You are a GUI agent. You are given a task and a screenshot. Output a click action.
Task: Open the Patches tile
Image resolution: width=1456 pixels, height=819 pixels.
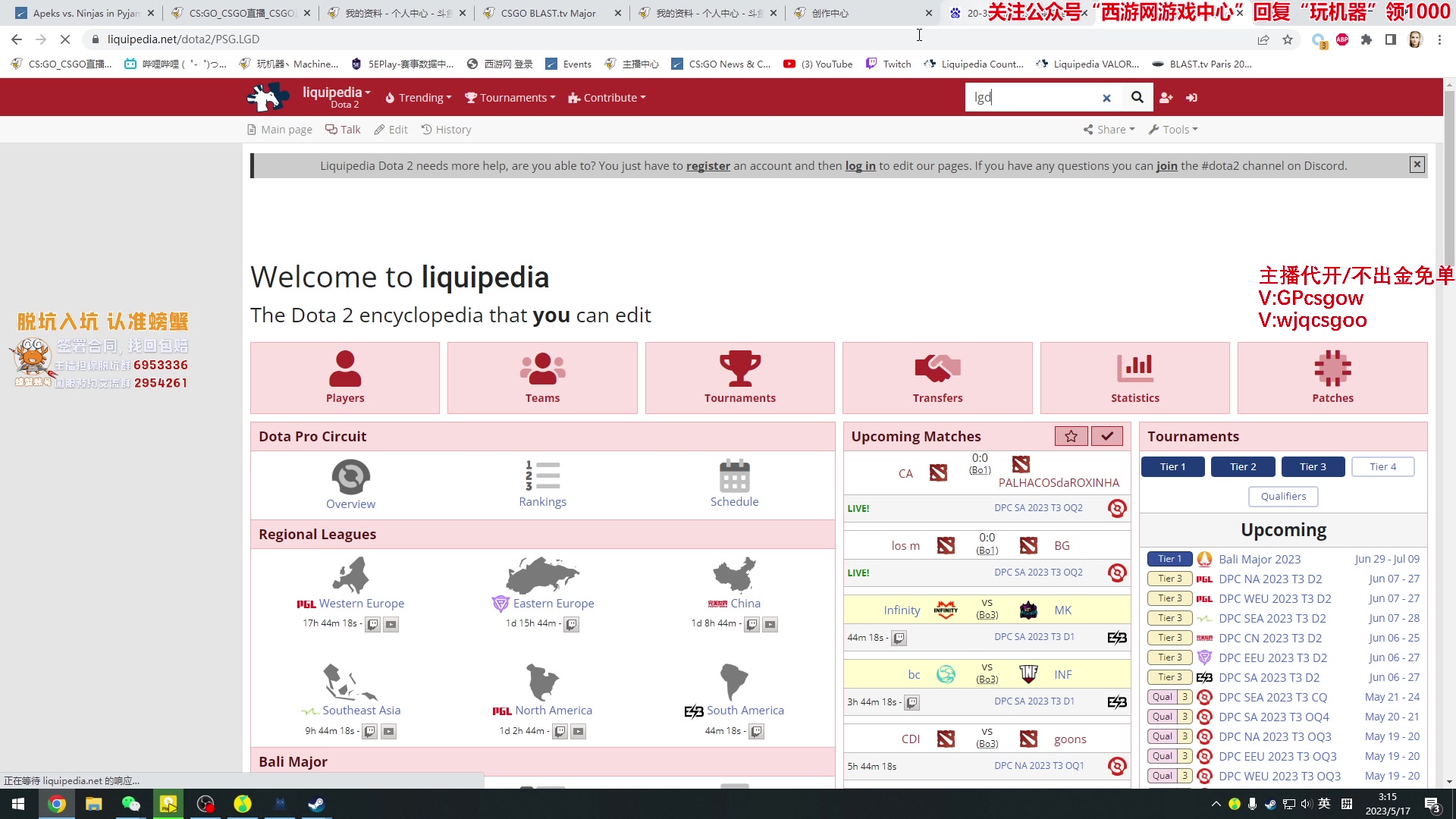tap(1332, 378)
